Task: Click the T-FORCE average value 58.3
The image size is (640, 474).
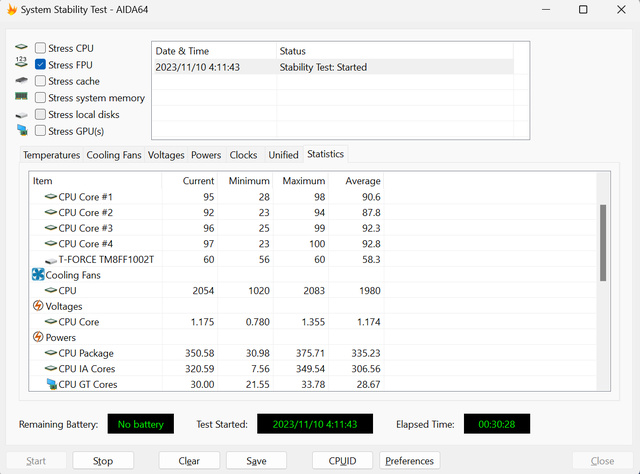Action: click(371, 260)
